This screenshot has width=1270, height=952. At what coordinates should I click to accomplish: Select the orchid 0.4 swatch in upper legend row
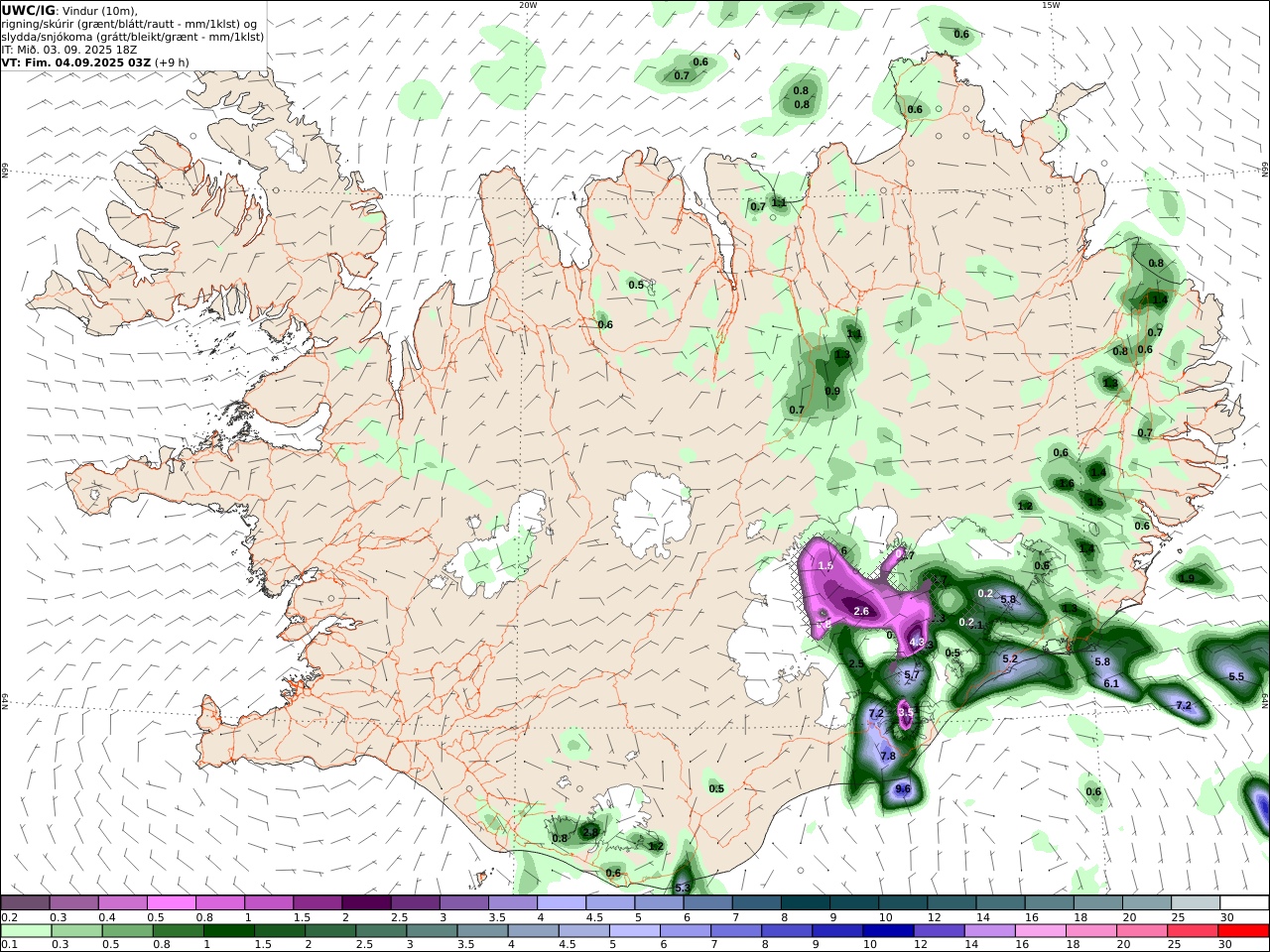click(x=122, y=902)
